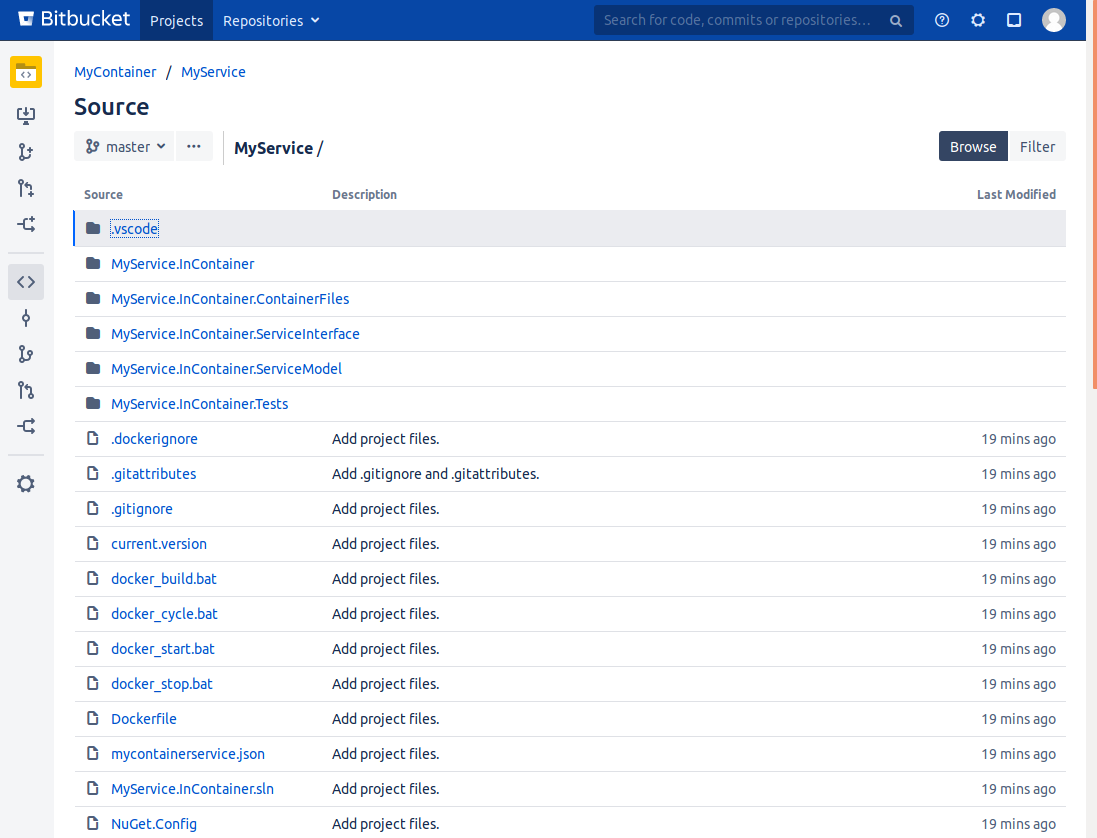Open the master branch selector dropdown arrow

pos(162,146)
